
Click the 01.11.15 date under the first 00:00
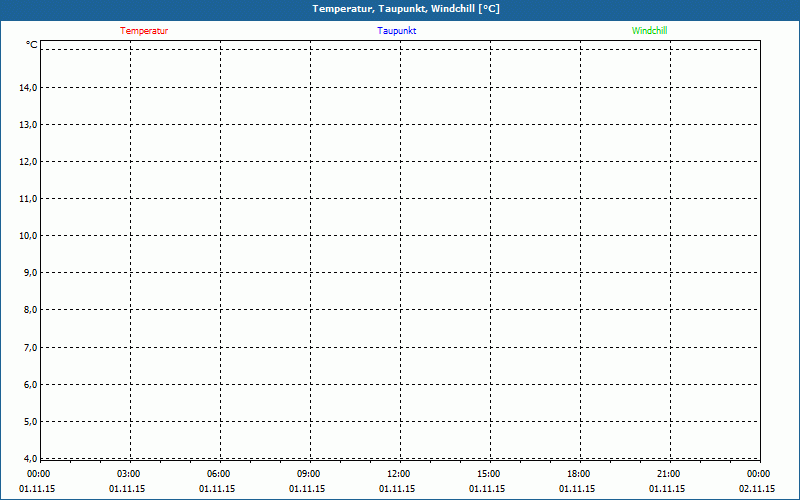click(37, 489)
